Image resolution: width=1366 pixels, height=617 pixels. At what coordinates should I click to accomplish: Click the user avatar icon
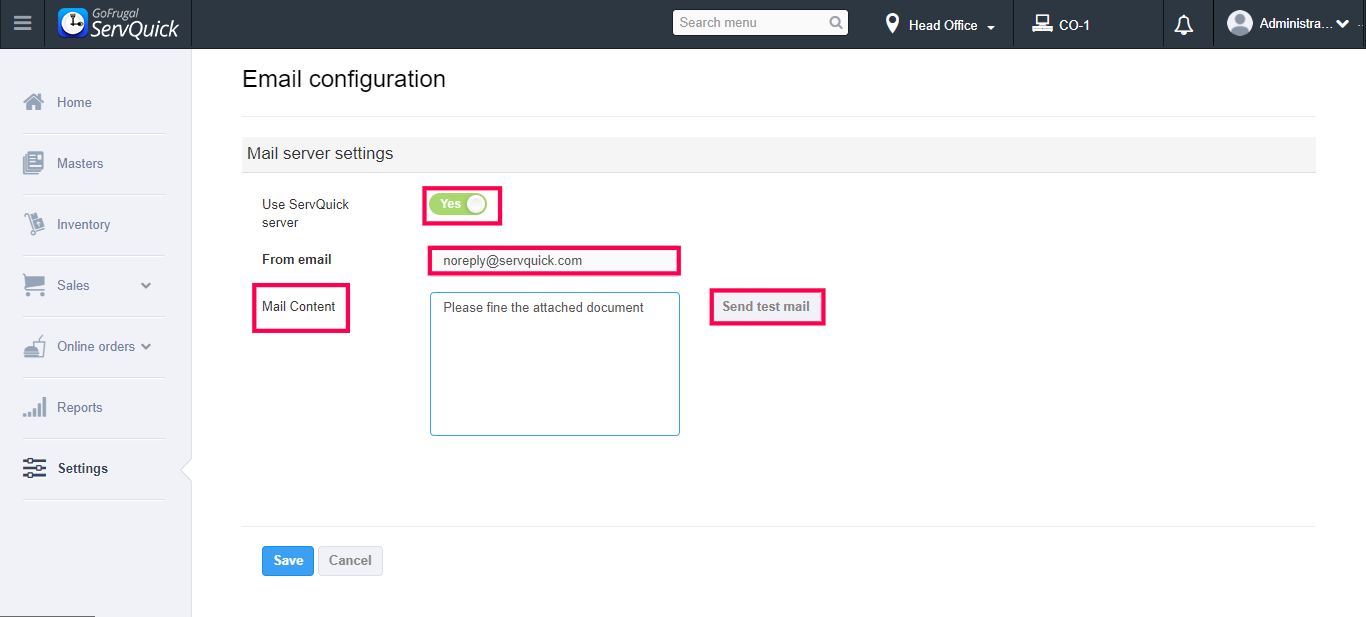coord(1240,24)
